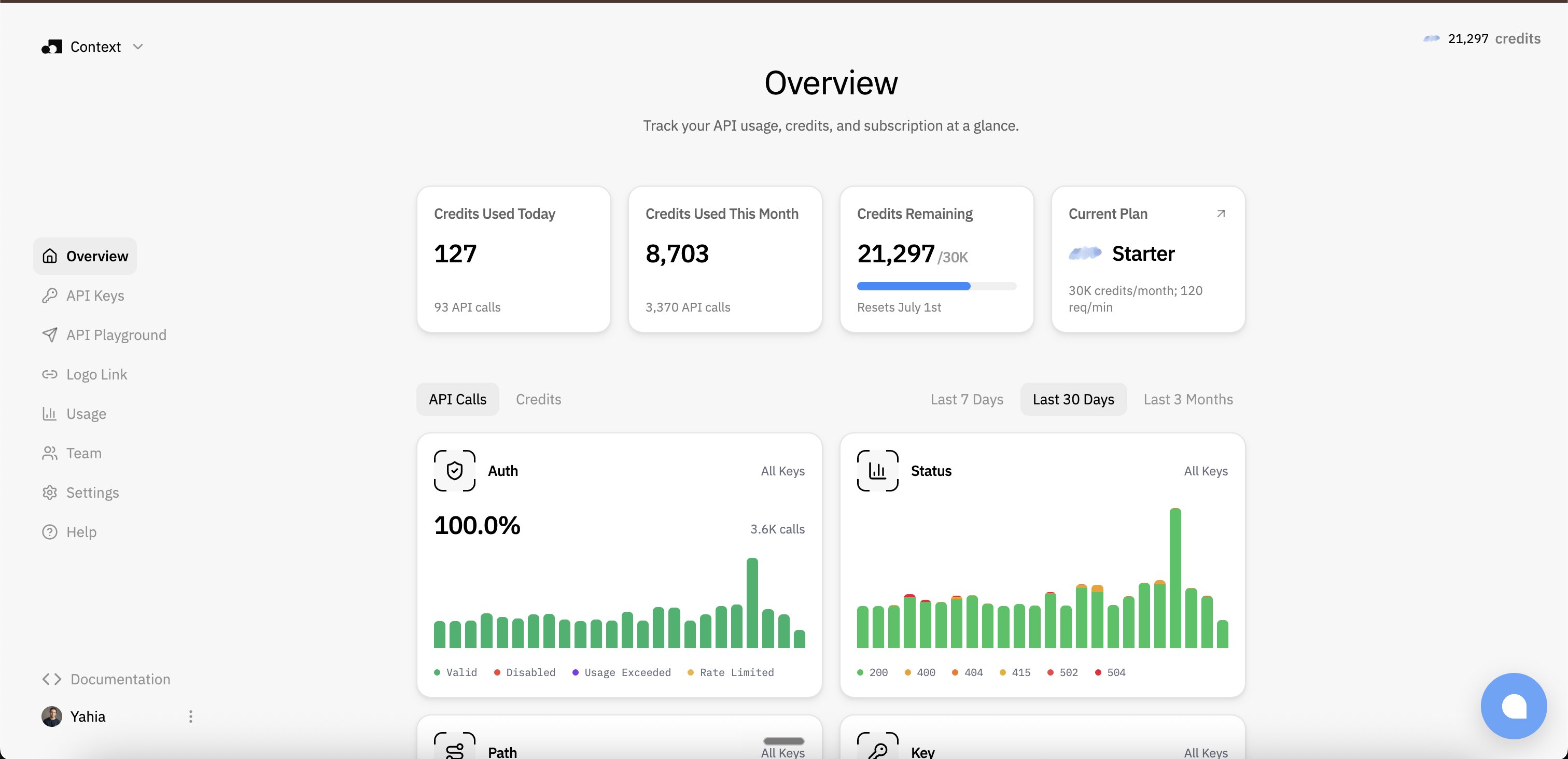
Task: Click the Auth shield icon
Action: tap(455, 471)
